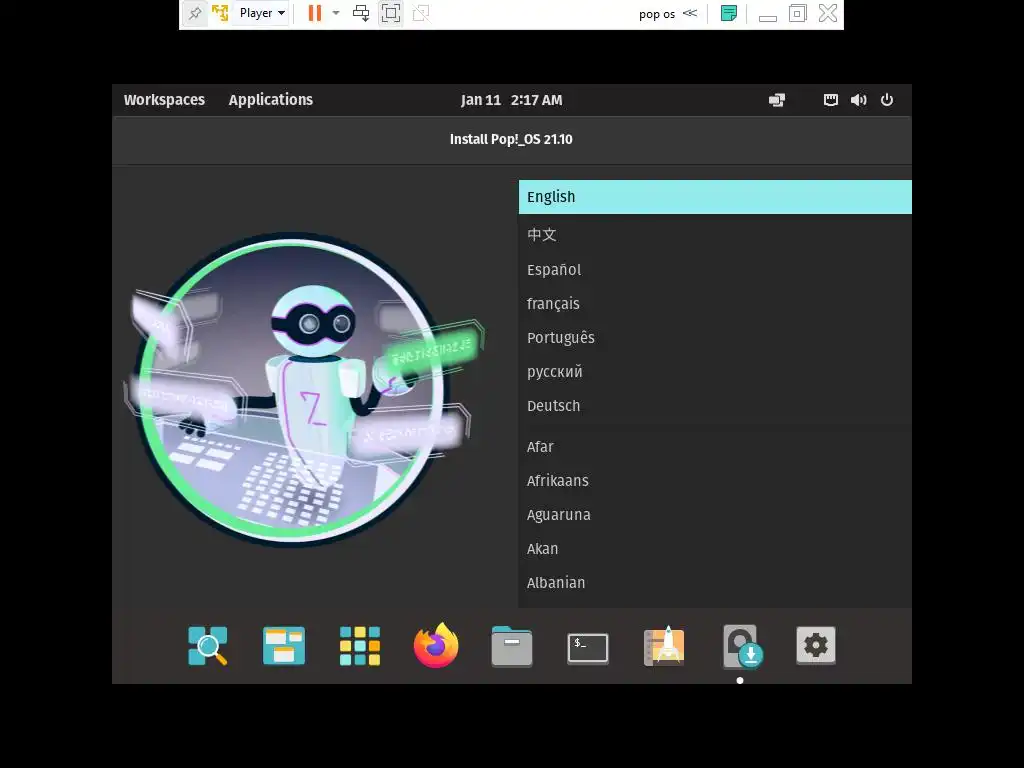
Task: Open the Workspaces view dock icon
Action: tap(283, 646)
